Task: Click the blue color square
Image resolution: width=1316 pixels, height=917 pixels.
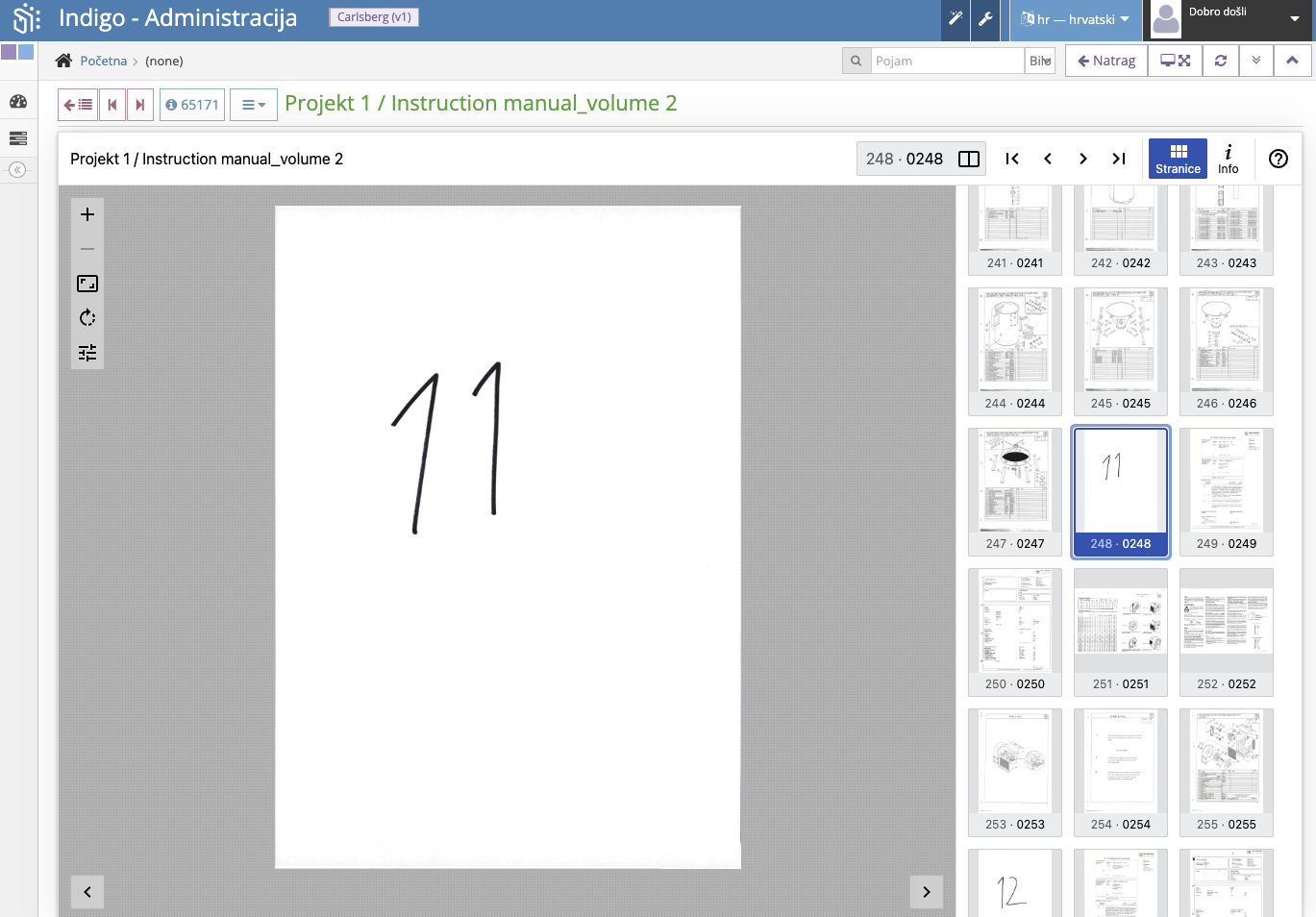Action: 26,52
